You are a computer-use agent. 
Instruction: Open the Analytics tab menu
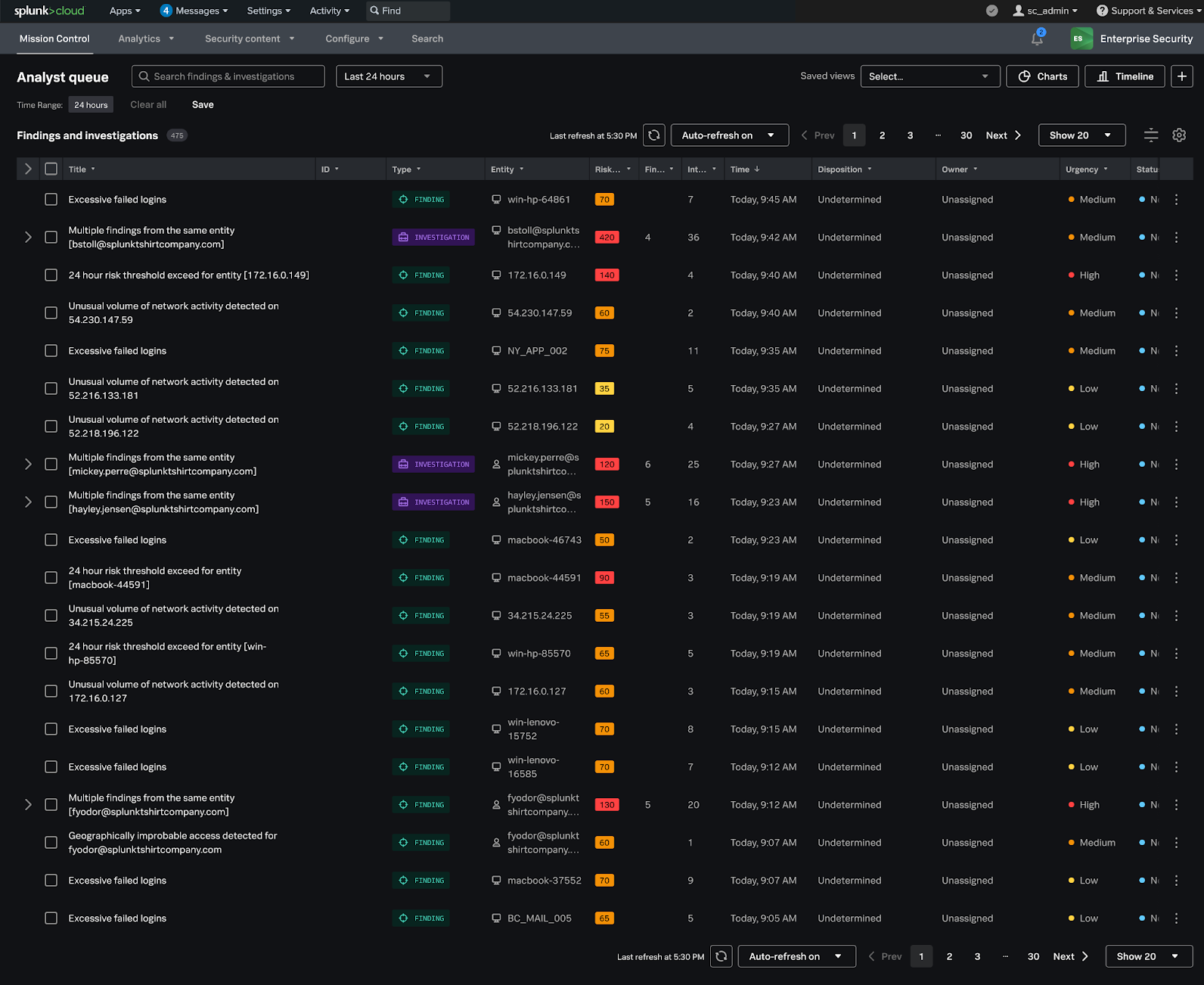click(x=146, y=39)
